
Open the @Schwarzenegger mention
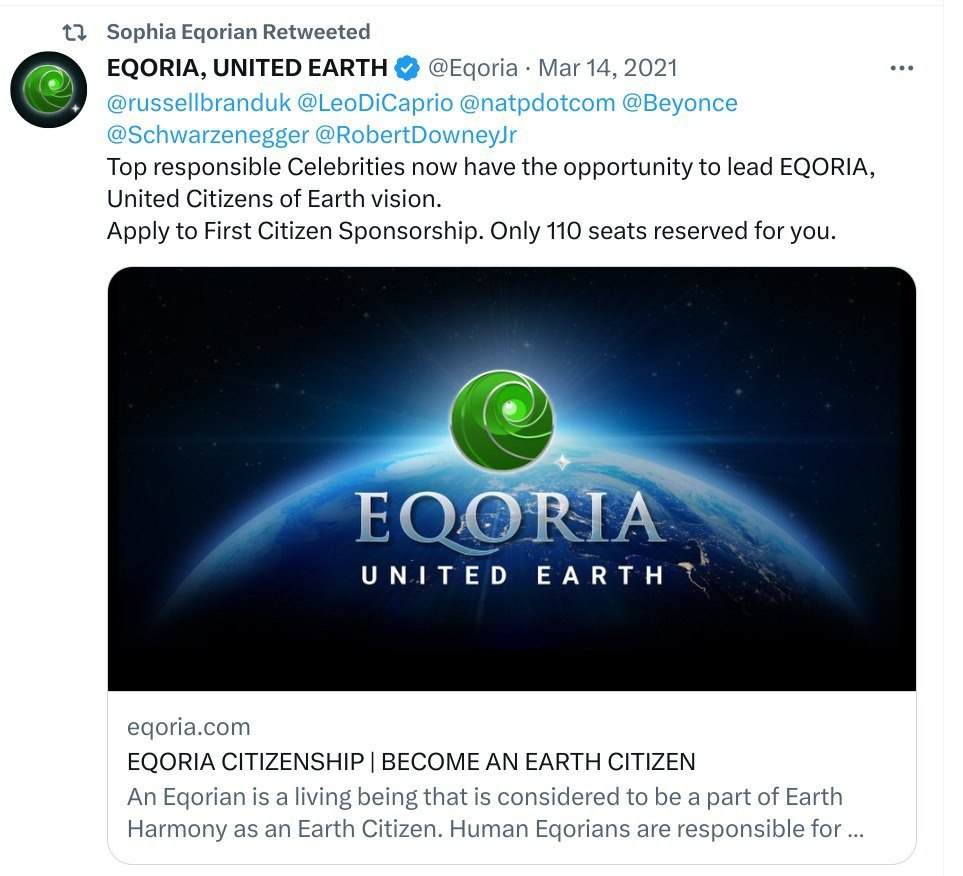click(208, 135)
